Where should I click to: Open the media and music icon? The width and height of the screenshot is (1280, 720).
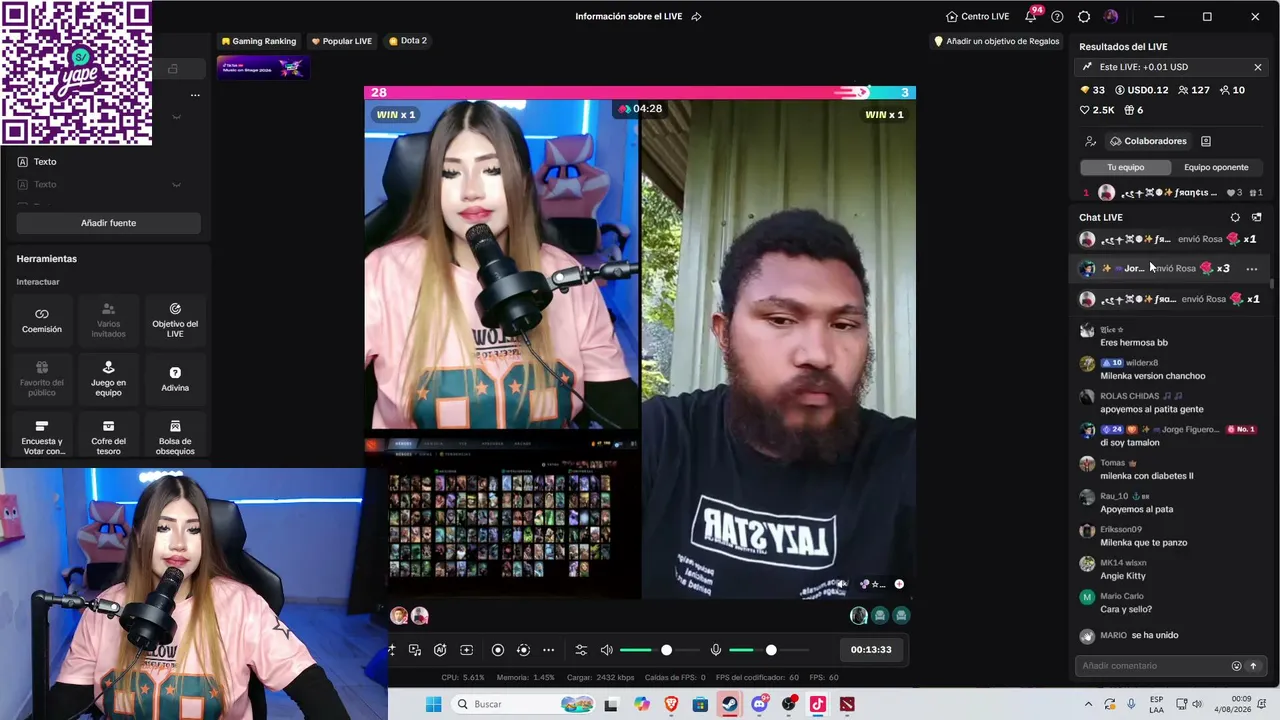pos(415,650)
